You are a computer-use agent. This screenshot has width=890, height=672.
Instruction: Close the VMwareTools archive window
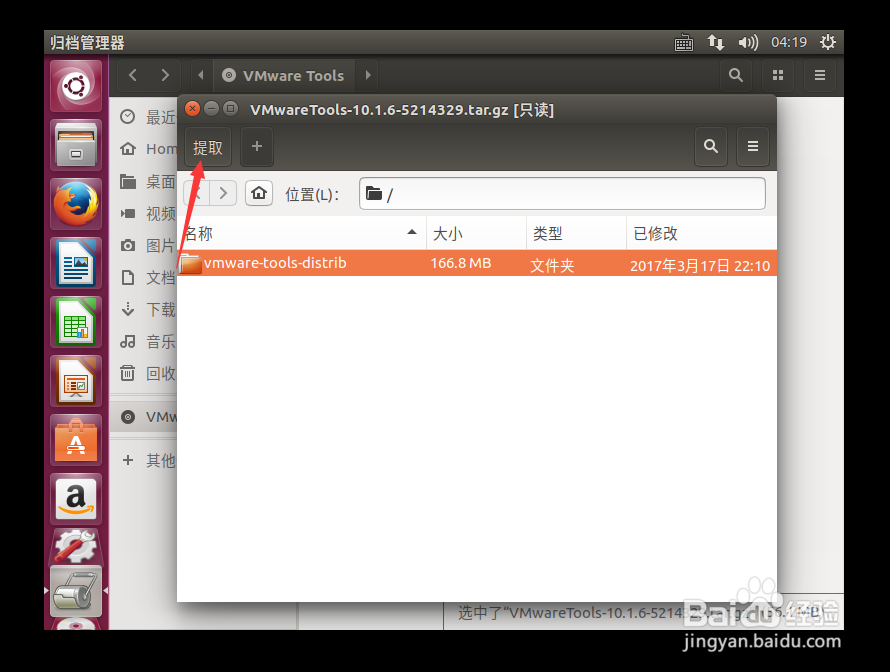pyautogui.click(x=192, y=108)
